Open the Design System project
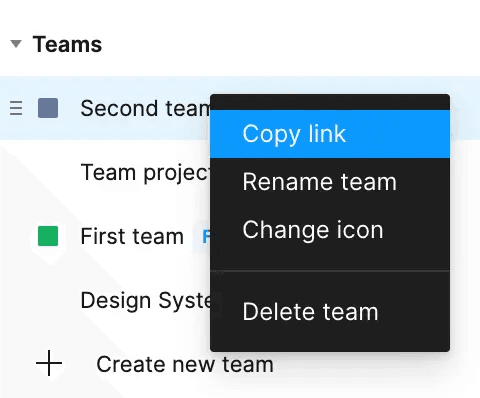 [146, 300]
